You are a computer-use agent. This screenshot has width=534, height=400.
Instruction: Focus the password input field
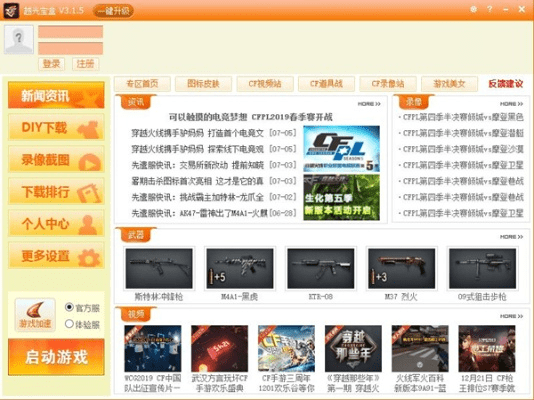(70, 48)
